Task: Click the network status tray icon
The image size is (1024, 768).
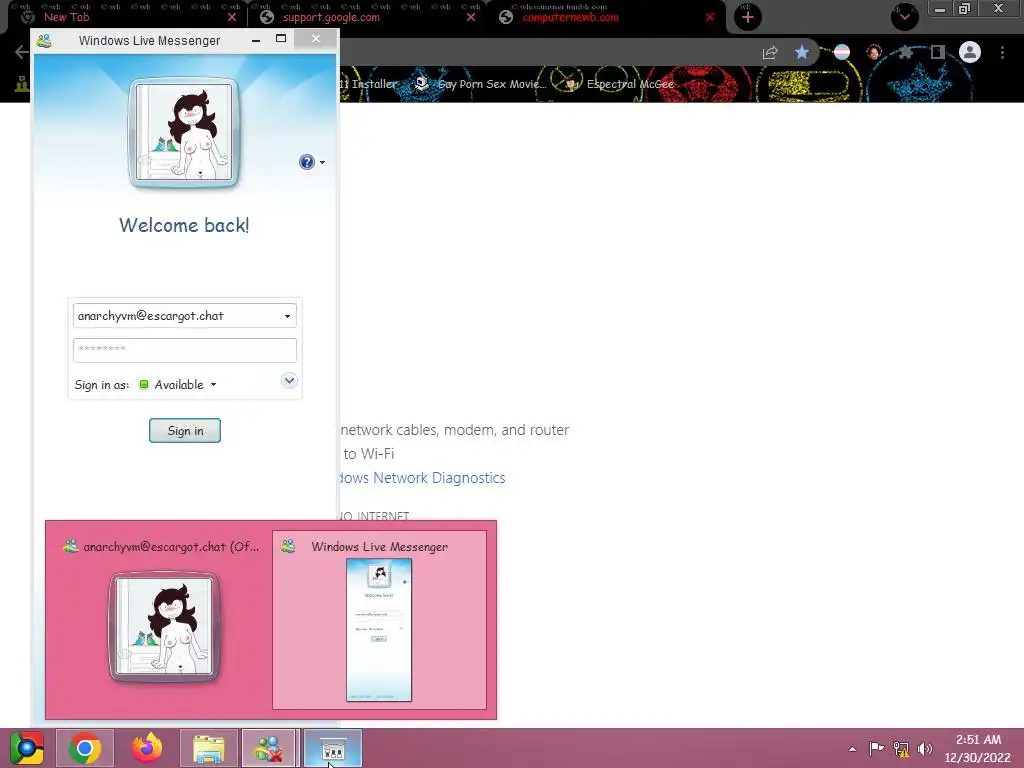Action: tap(901, 749)
